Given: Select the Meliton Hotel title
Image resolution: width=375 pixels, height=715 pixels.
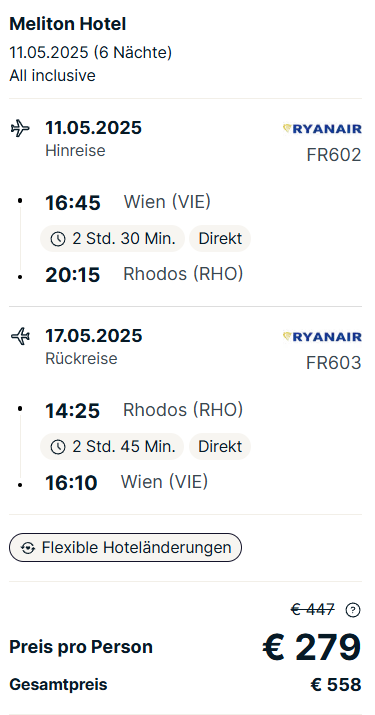Looking at the screenshot, I should (x=68, y=24).
